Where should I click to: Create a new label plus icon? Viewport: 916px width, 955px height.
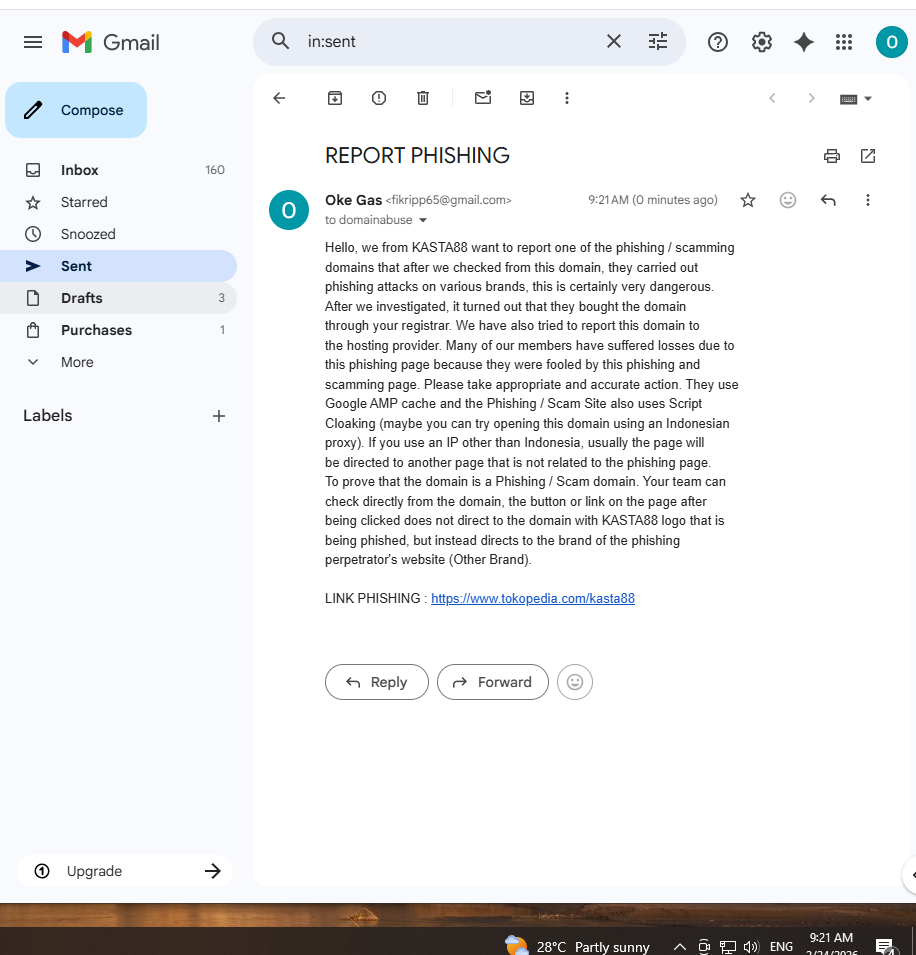[219, 416]
